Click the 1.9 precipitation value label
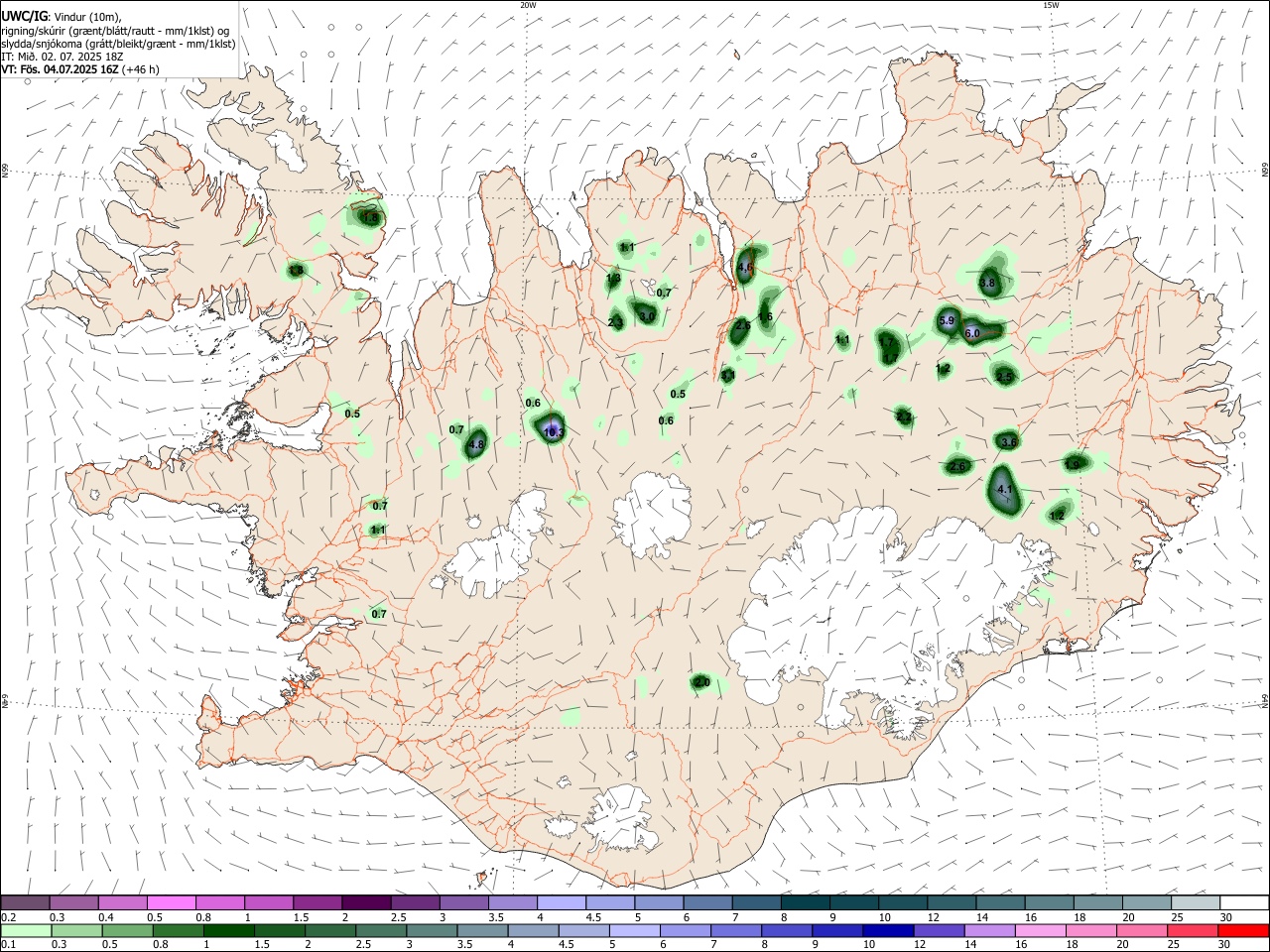The width and height of the screenshot is (1270, 952). click(x=1073, y=464)
